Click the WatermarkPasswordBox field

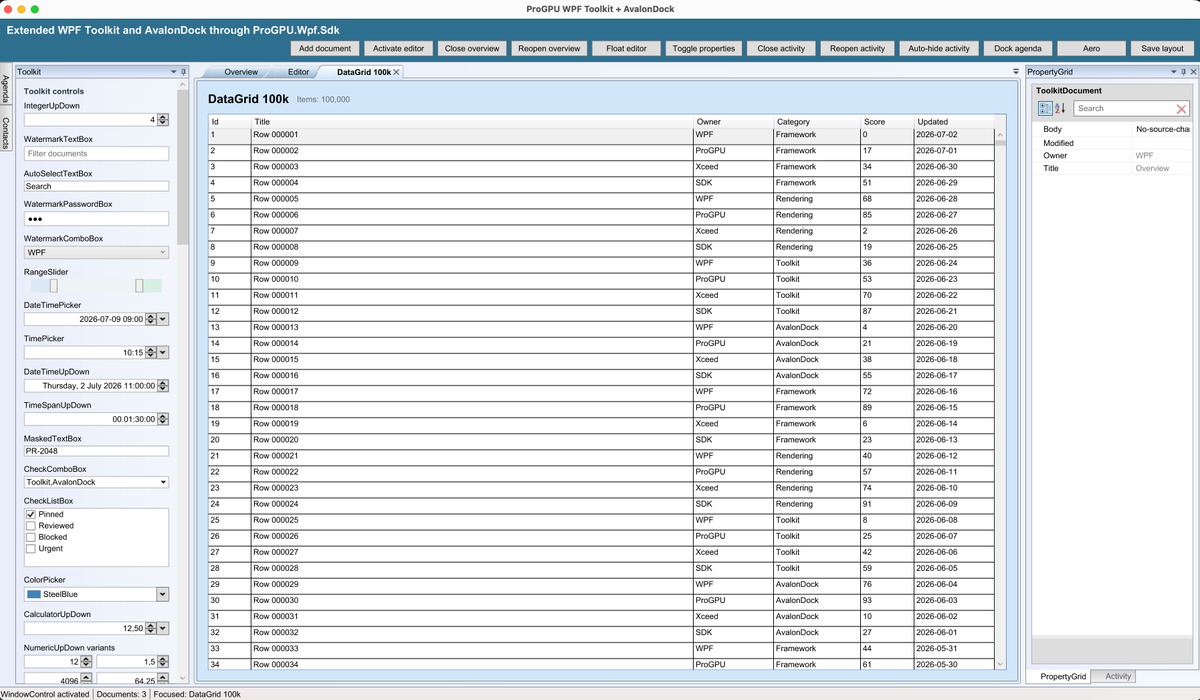click(96, 219)
